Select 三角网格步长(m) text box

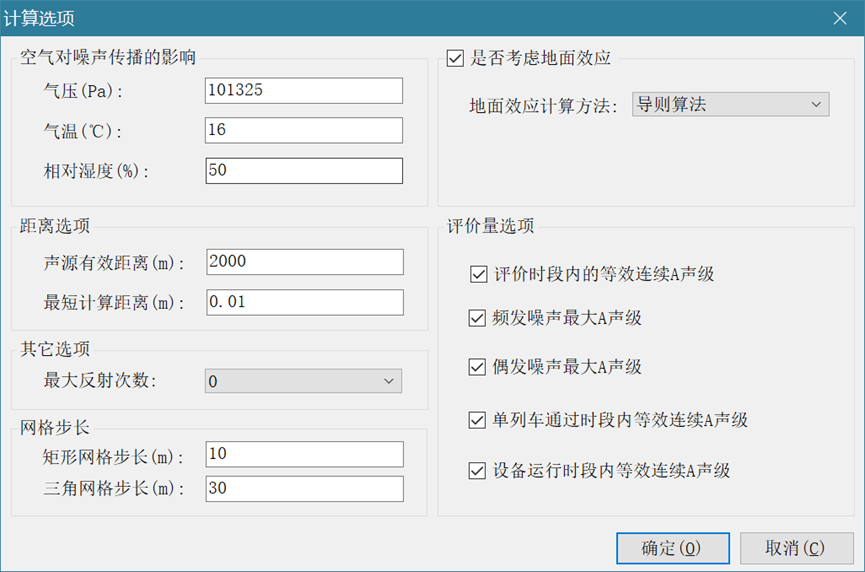pos(303,489)
